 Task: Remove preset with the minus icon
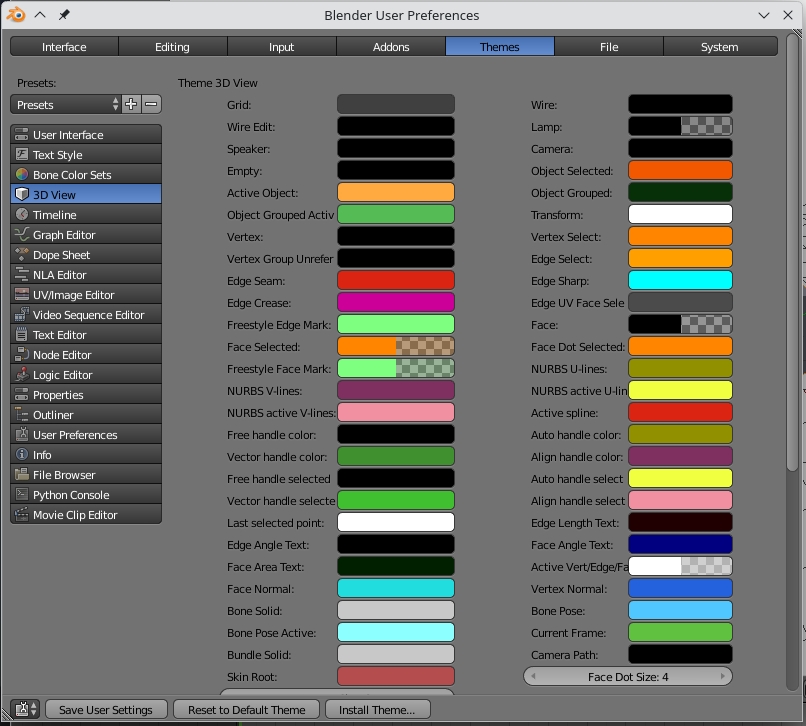point(151,105)
